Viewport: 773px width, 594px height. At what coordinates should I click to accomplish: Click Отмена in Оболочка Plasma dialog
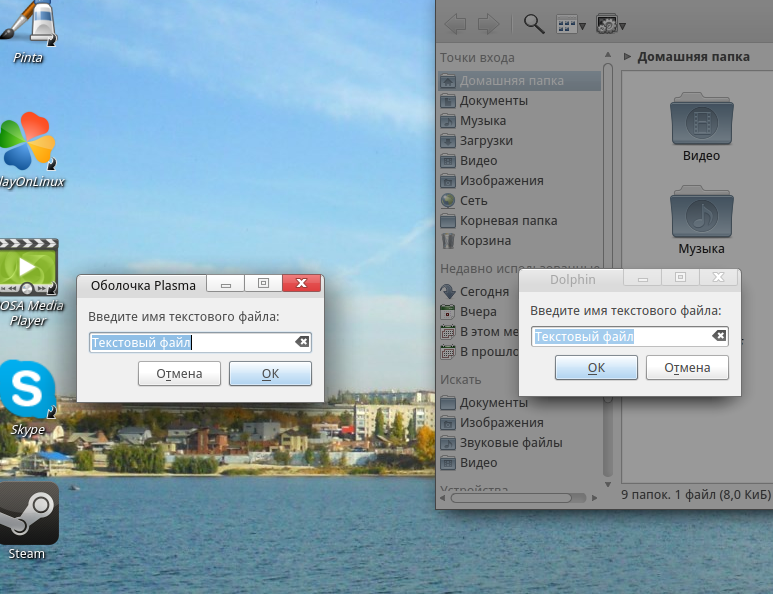[x=179, y=374]
